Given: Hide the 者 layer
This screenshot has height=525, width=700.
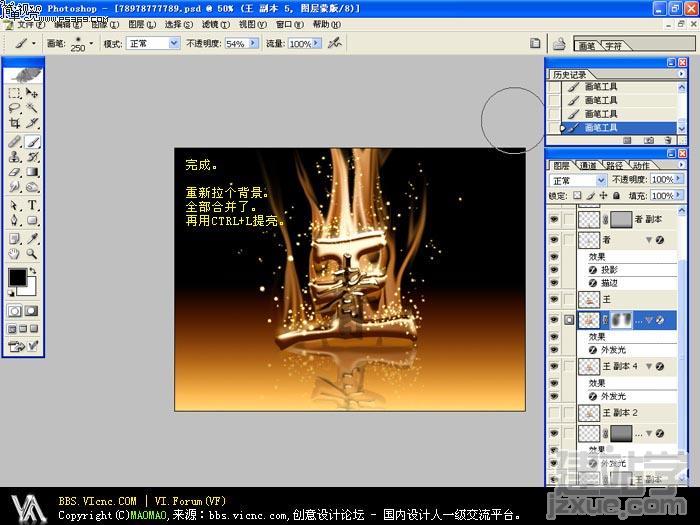Looking at the screenshot, I should (x=554, y=240).
